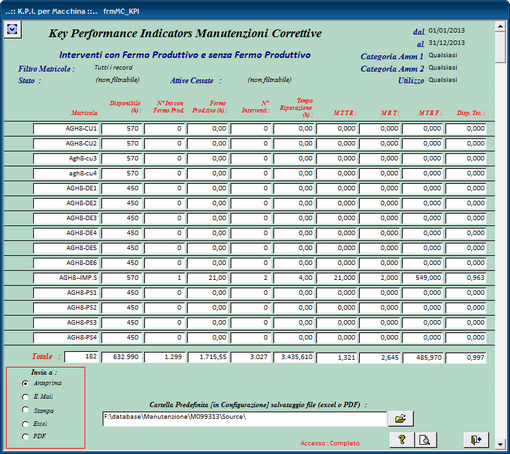
Task: Select the E. Mail radio option
Action: point(25,397)
